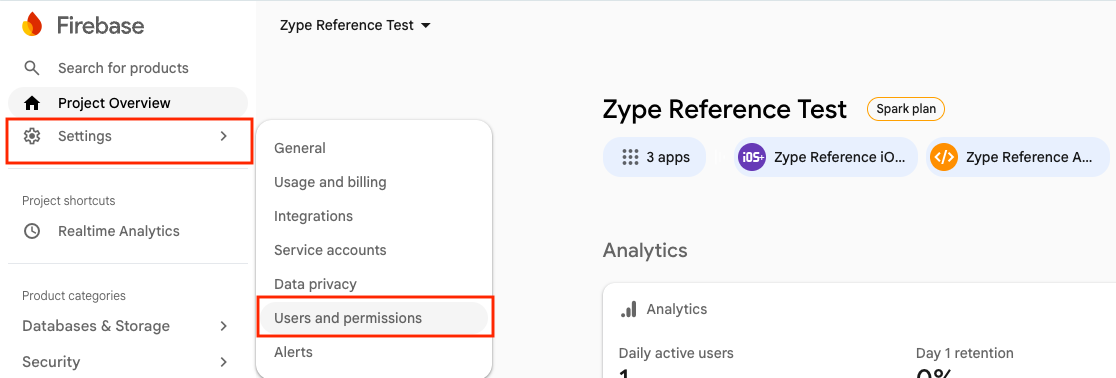1116x378 pixels.
Task: Click the Analytics card title
Action: (x=677, y=309)
